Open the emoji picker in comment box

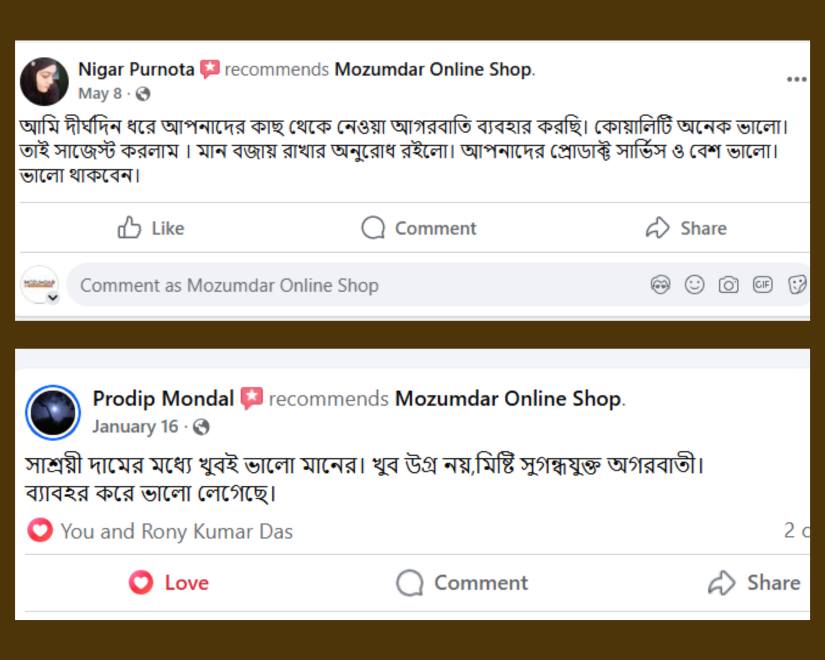[694, 285]
